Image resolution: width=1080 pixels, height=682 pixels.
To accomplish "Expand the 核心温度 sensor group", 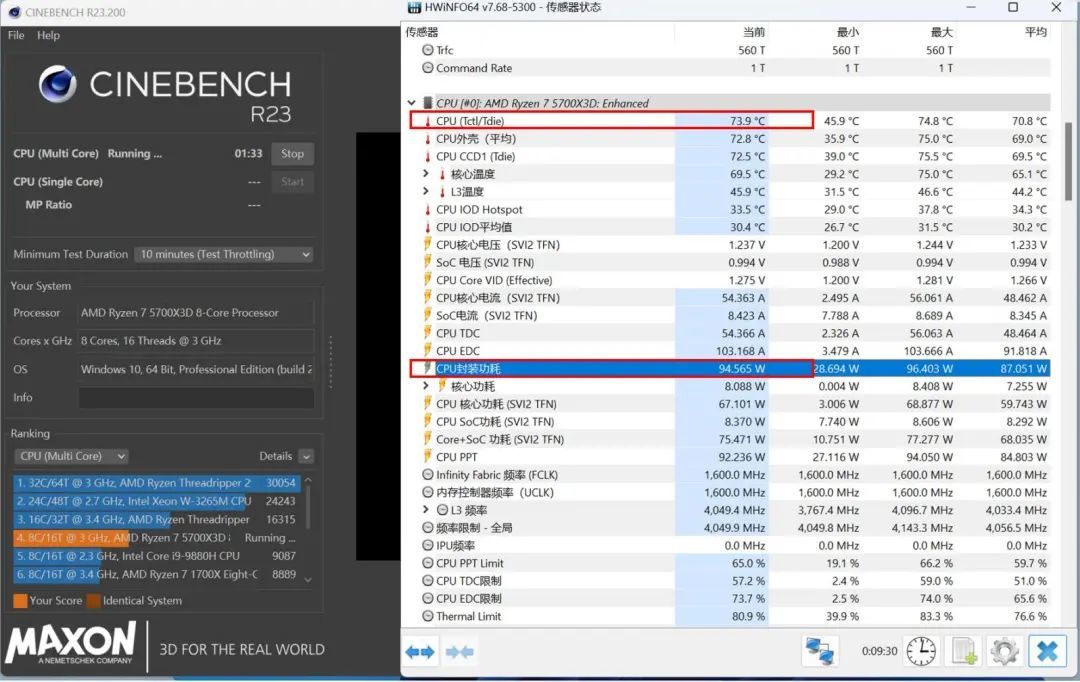I will coord(424,172).
